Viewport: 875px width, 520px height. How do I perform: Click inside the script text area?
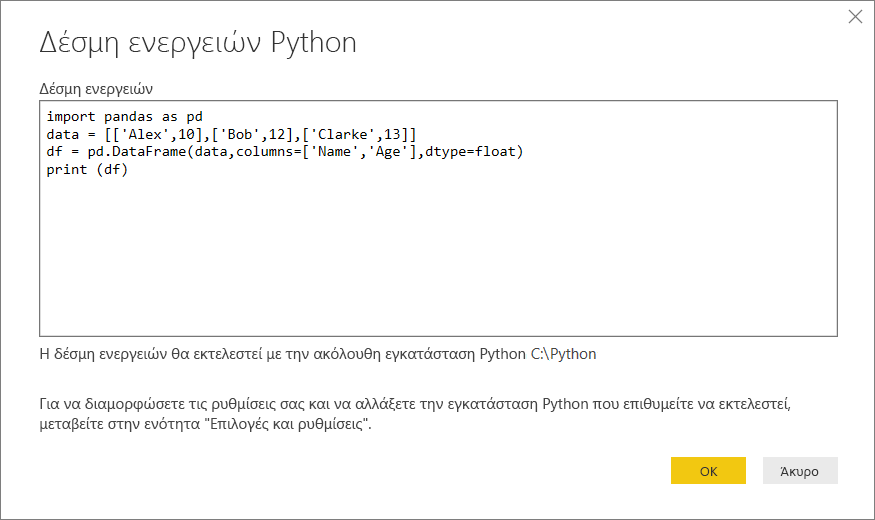pos(438,218)
